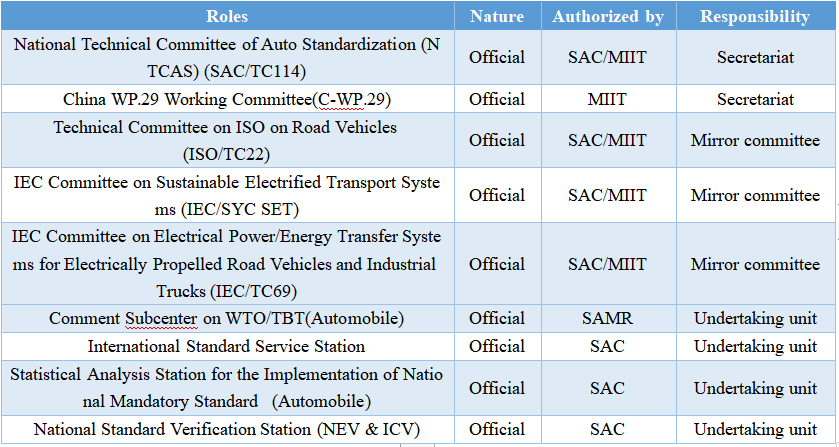Click Secretariat in the C-WP.29 row
This screenshot has width=839, height=447.
click(x=755, y=100)
